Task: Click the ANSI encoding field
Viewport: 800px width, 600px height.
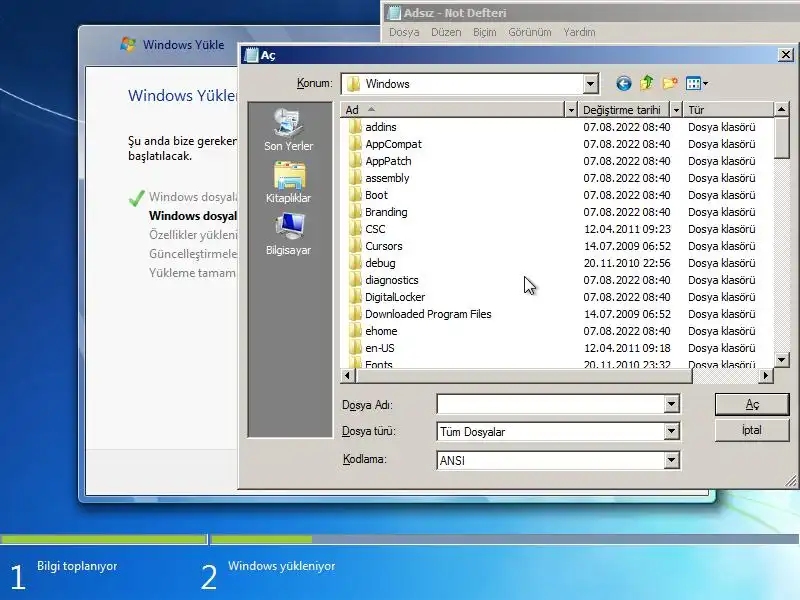Action: click(551, 460)
